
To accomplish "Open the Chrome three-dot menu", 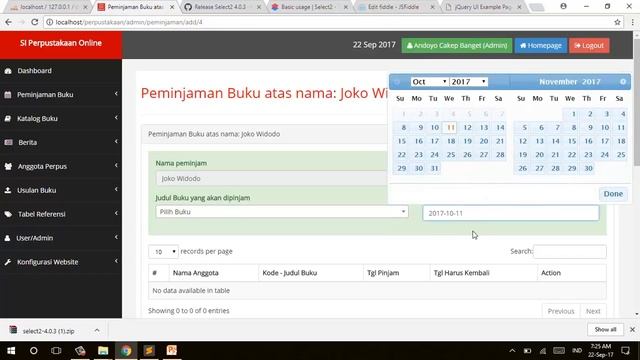I will pyautogui.click(x=632, y=22).
